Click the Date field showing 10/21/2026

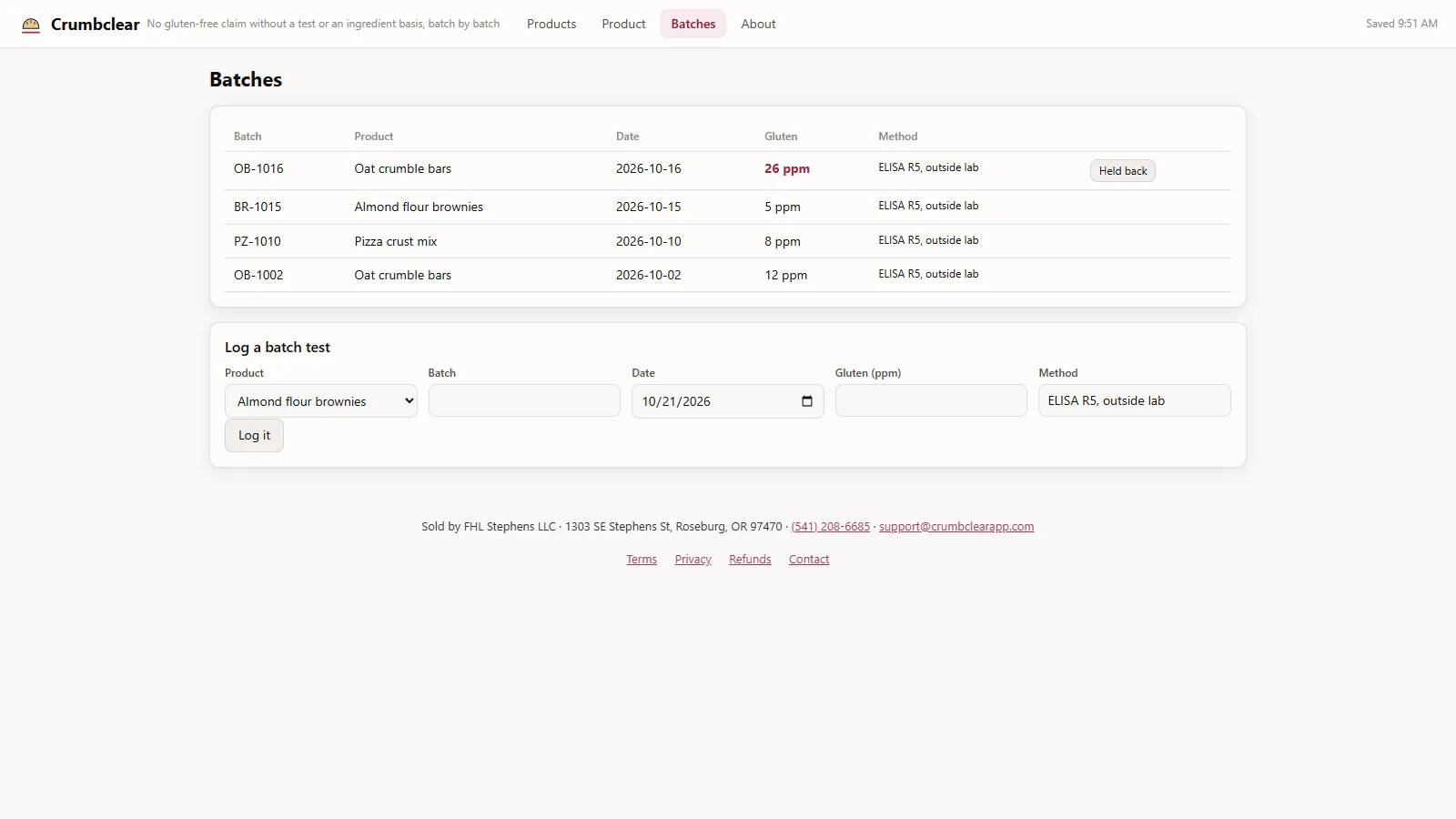pos(728,401)
